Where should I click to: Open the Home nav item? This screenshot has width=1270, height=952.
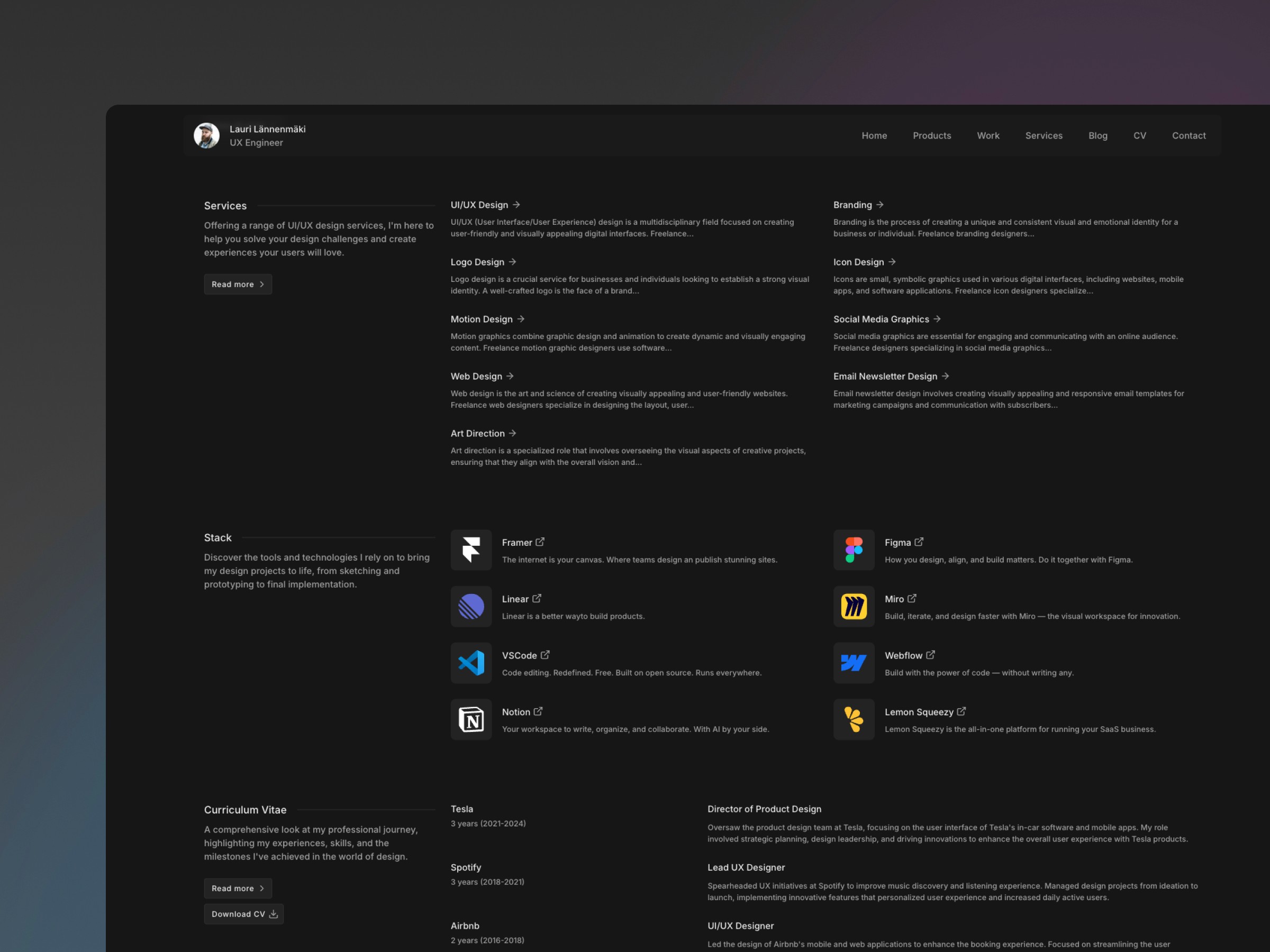(x=874, y=135)
